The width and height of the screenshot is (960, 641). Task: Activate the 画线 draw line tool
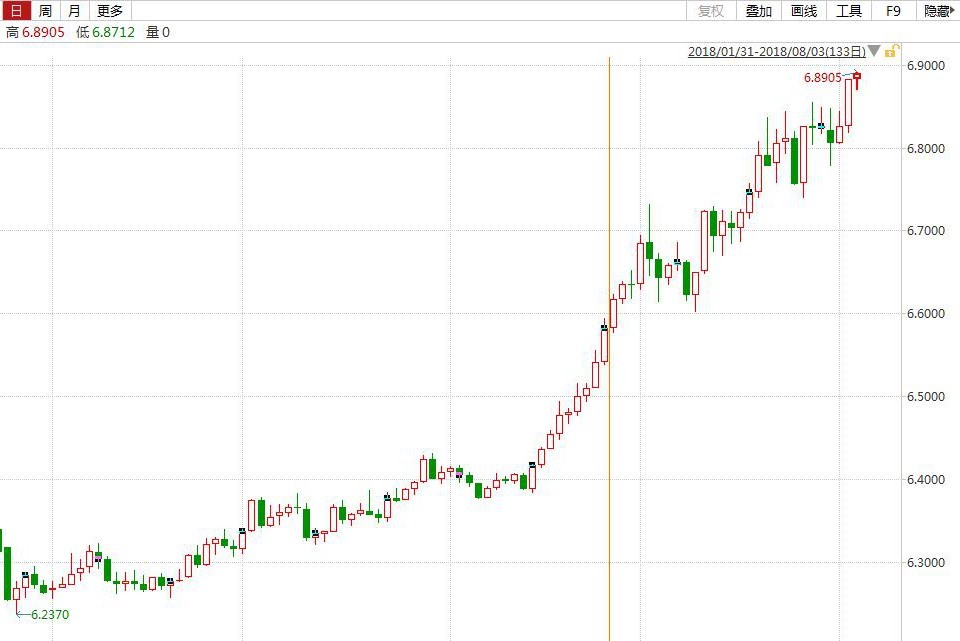804,11
